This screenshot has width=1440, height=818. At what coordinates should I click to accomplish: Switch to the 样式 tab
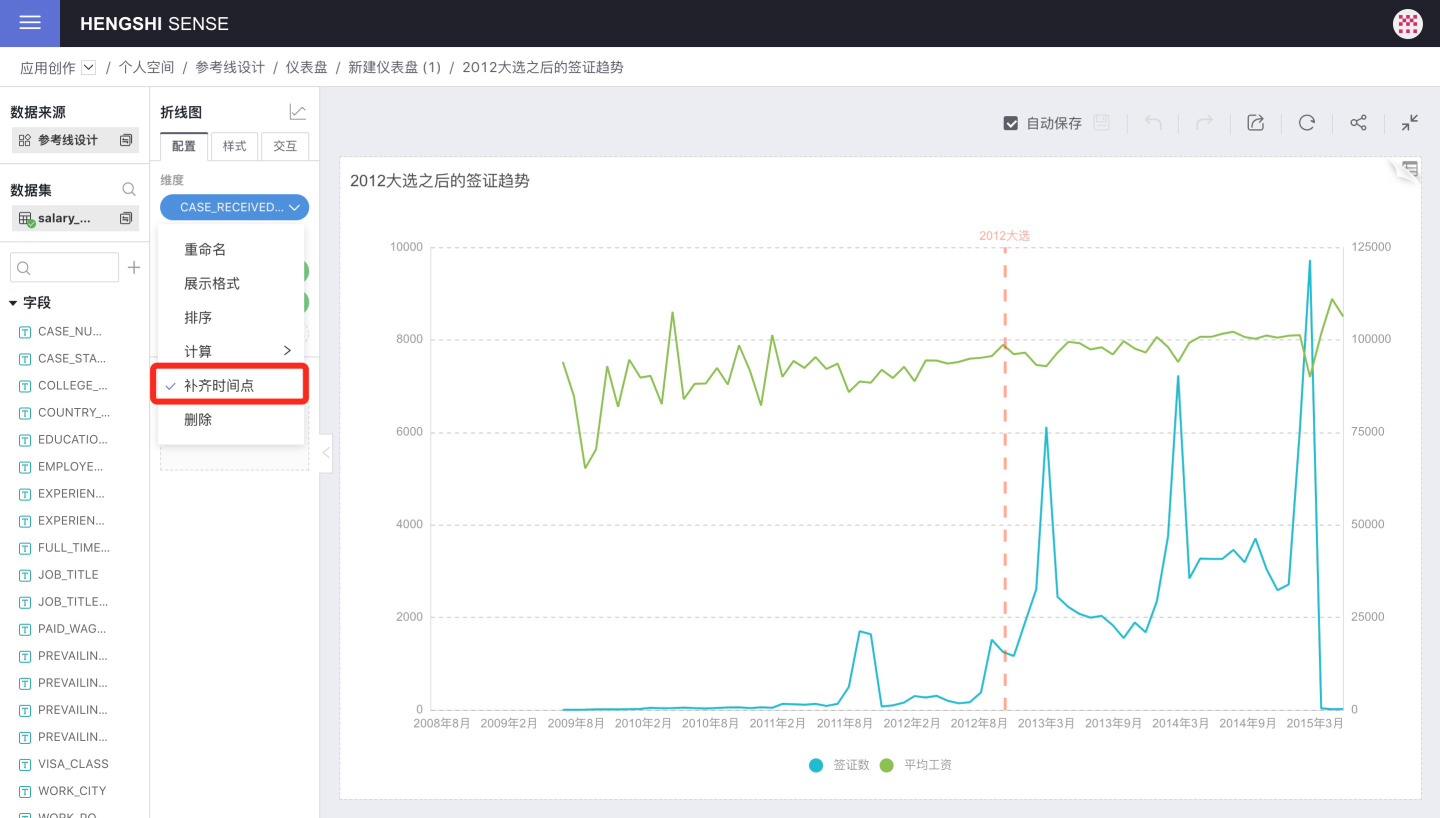click(234, 146)
